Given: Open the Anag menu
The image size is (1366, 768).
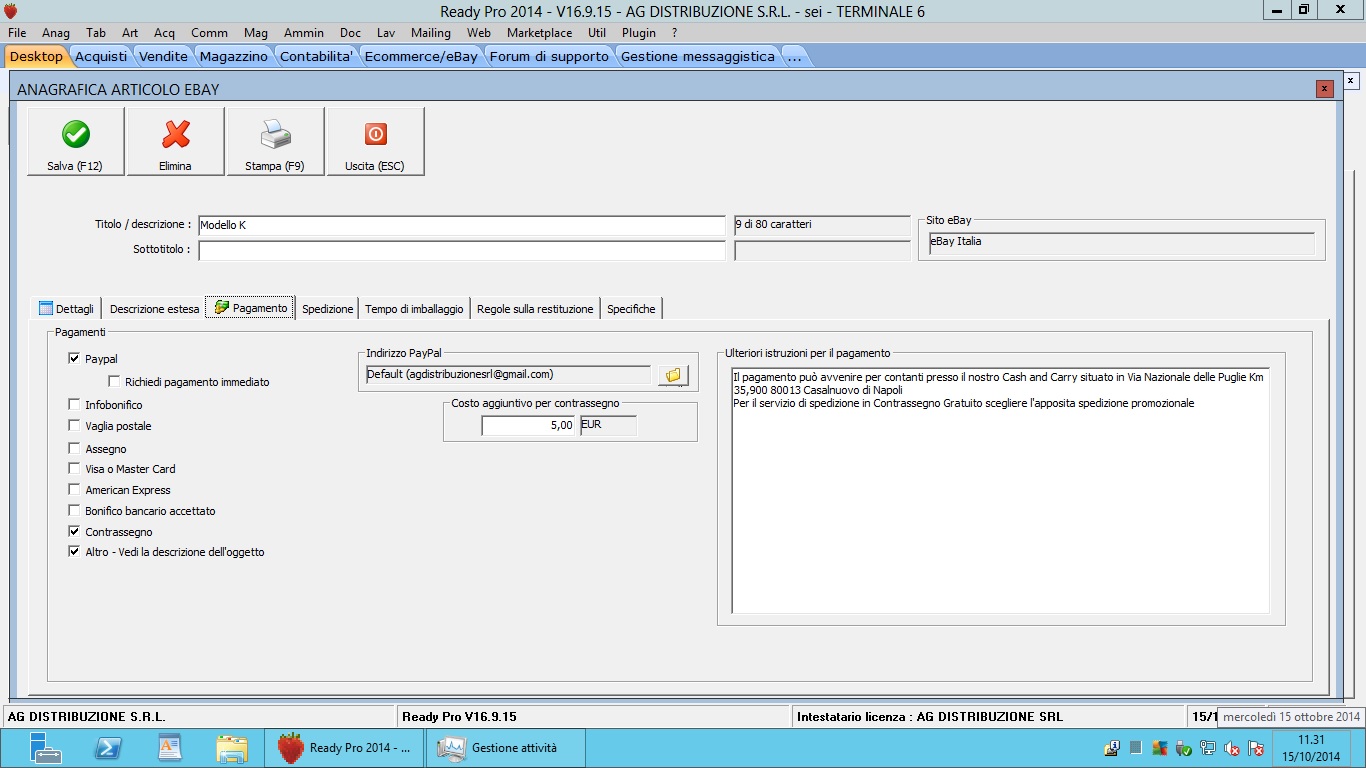Looking at the screenshot, I should 56,33.
